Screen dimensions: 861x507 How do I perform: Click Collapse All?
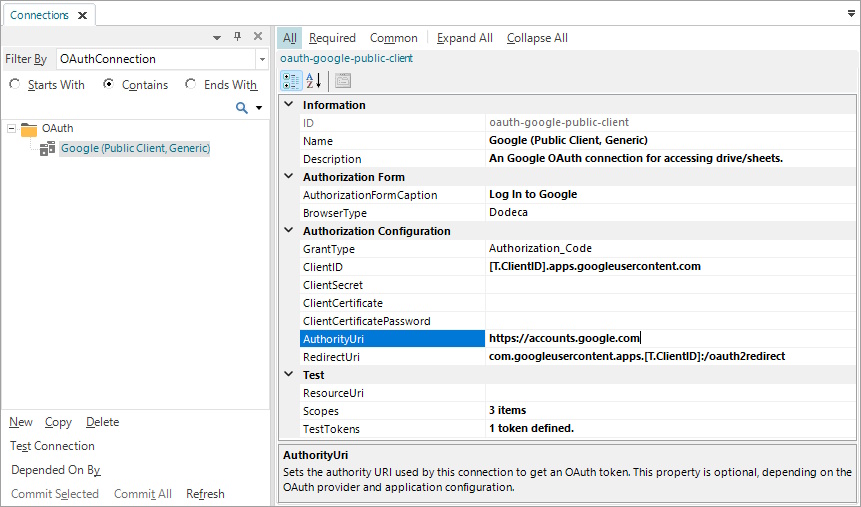(x=537, y=38)
